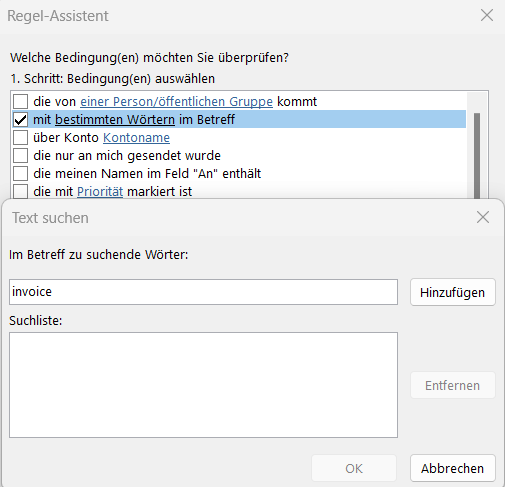The width and height of the screenshot is (505, 487).
Task: Toggle 'die mit Priorität markiert ist' checkbox
Action: click(20, 191)
